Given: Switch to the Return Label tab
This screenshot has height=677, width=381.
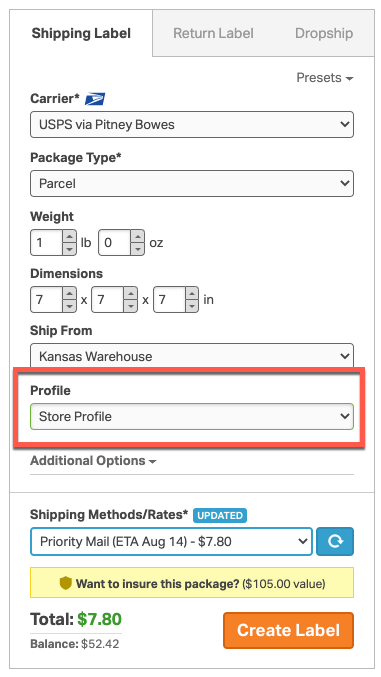Looking at the screenshot, I should (x=213, y=33).
